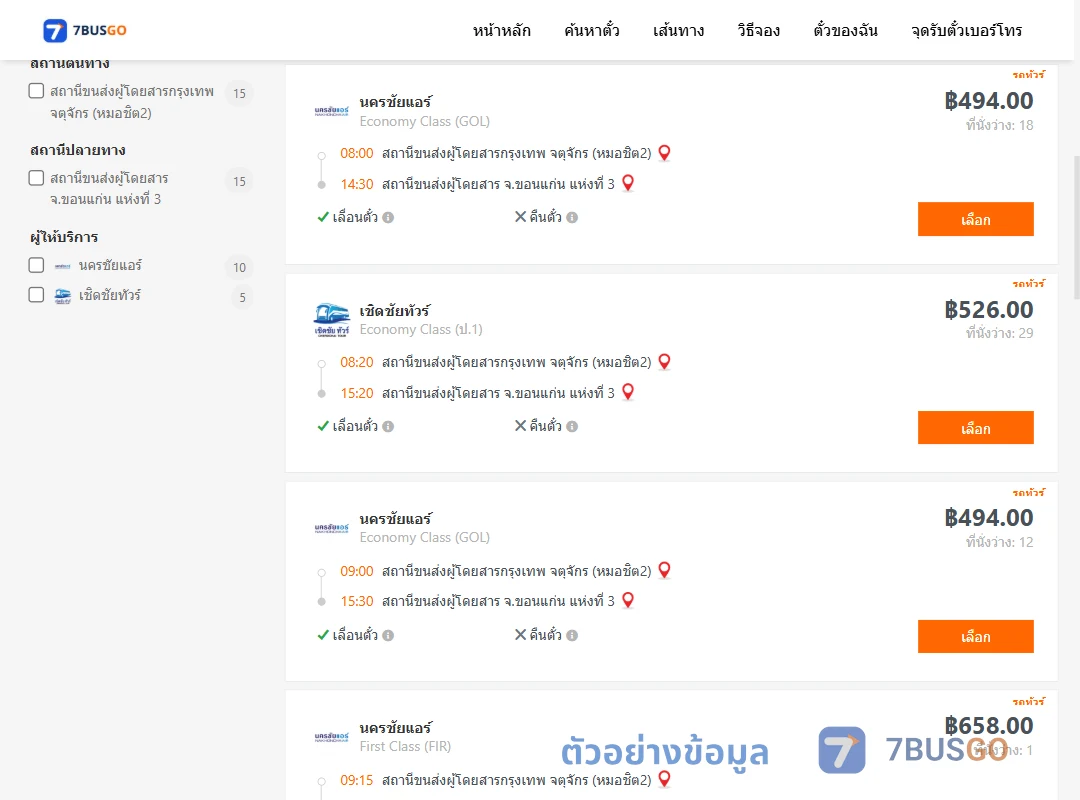This screenshot has height=800, width=1080.
Task: Click the 15:20 arrival time
Action: 357,393
